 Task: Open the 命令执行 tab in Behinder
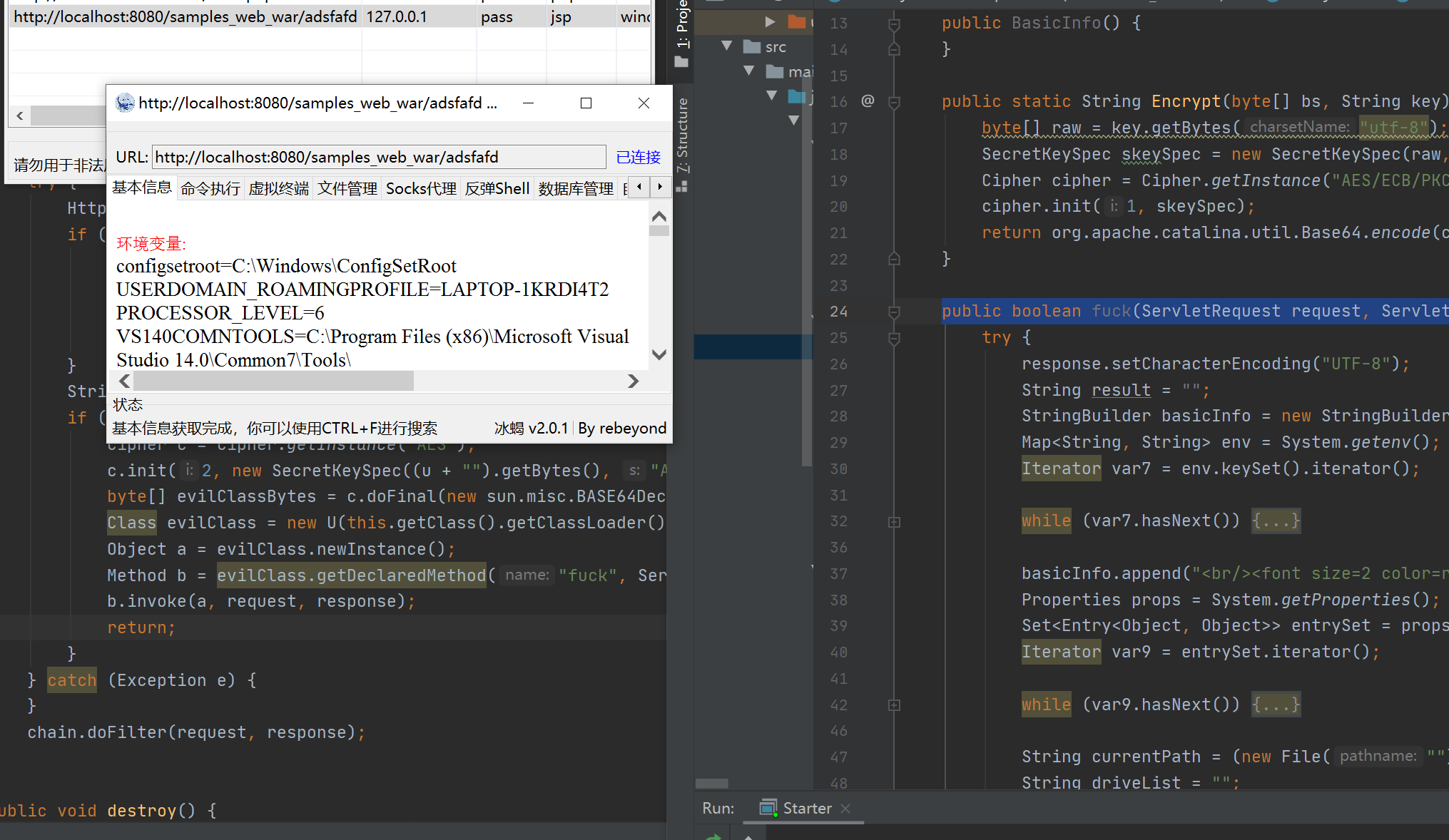point(210,188)
